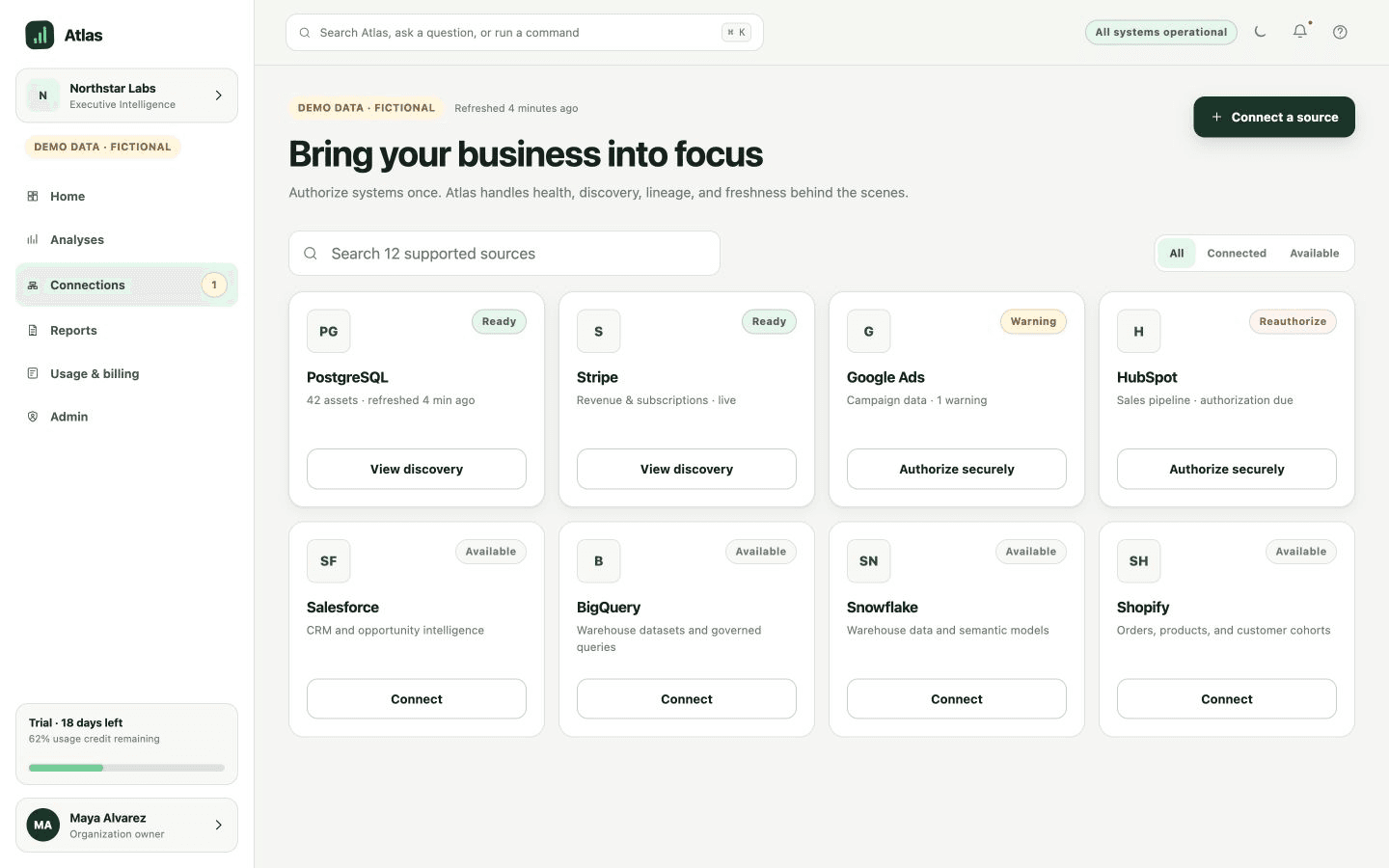This screenshot has height=868, width=1389.
Task: Click the trial usage credit progress bar
Action: point(126,768)
